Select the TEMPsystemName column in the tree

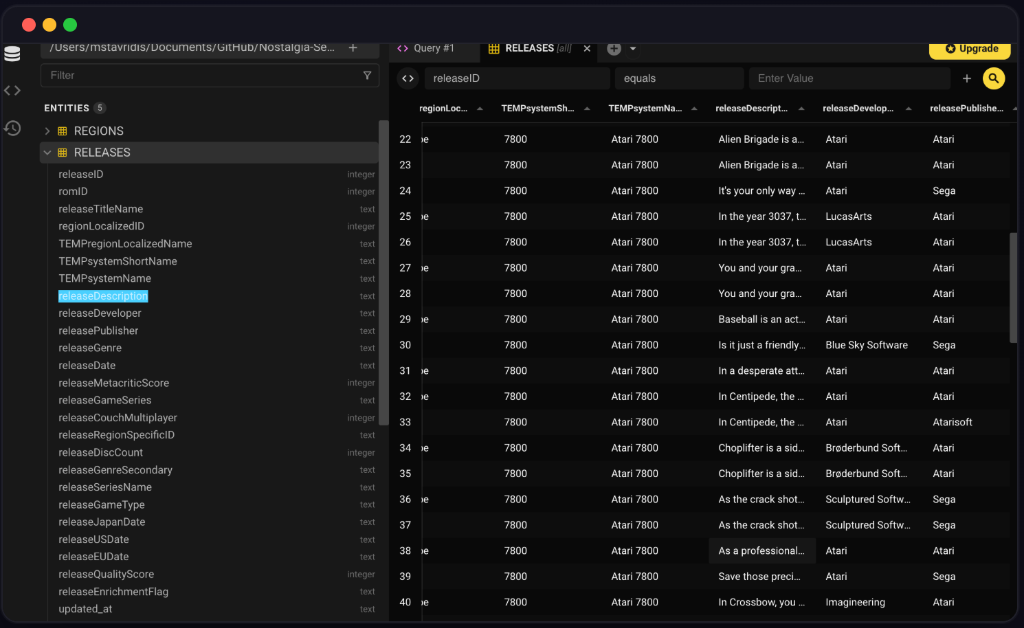104,278
